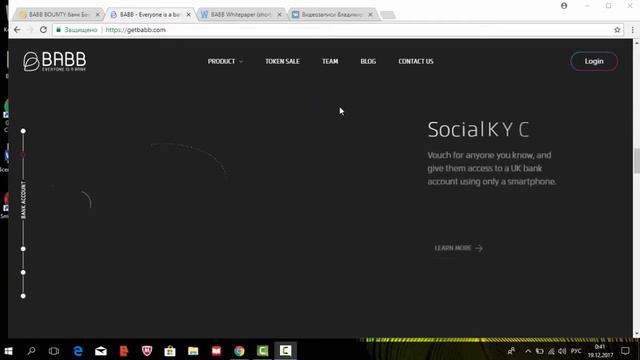Select BANK ACCOUNT vertical section label
Screen dimensions: 640x360
[x=23, y=200]
